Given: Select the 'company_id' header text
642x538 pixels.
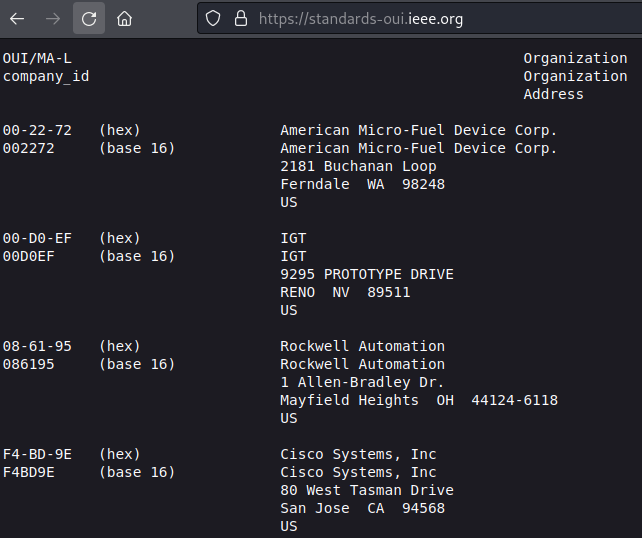Looking at the screenshot, I should click(46, 77).
